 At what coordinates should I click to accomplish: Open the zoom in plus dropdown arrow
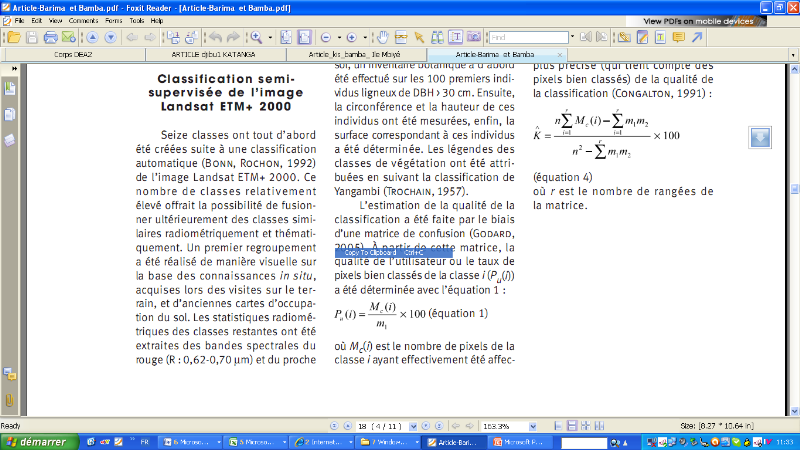tap(365, 38)
